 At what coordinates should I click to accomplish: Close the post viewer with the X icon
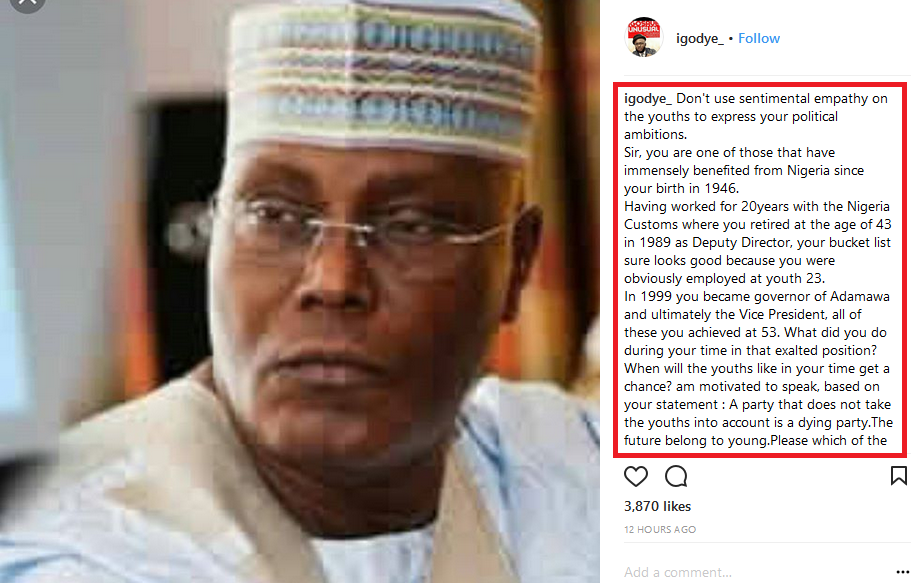[x=27, y=3]
